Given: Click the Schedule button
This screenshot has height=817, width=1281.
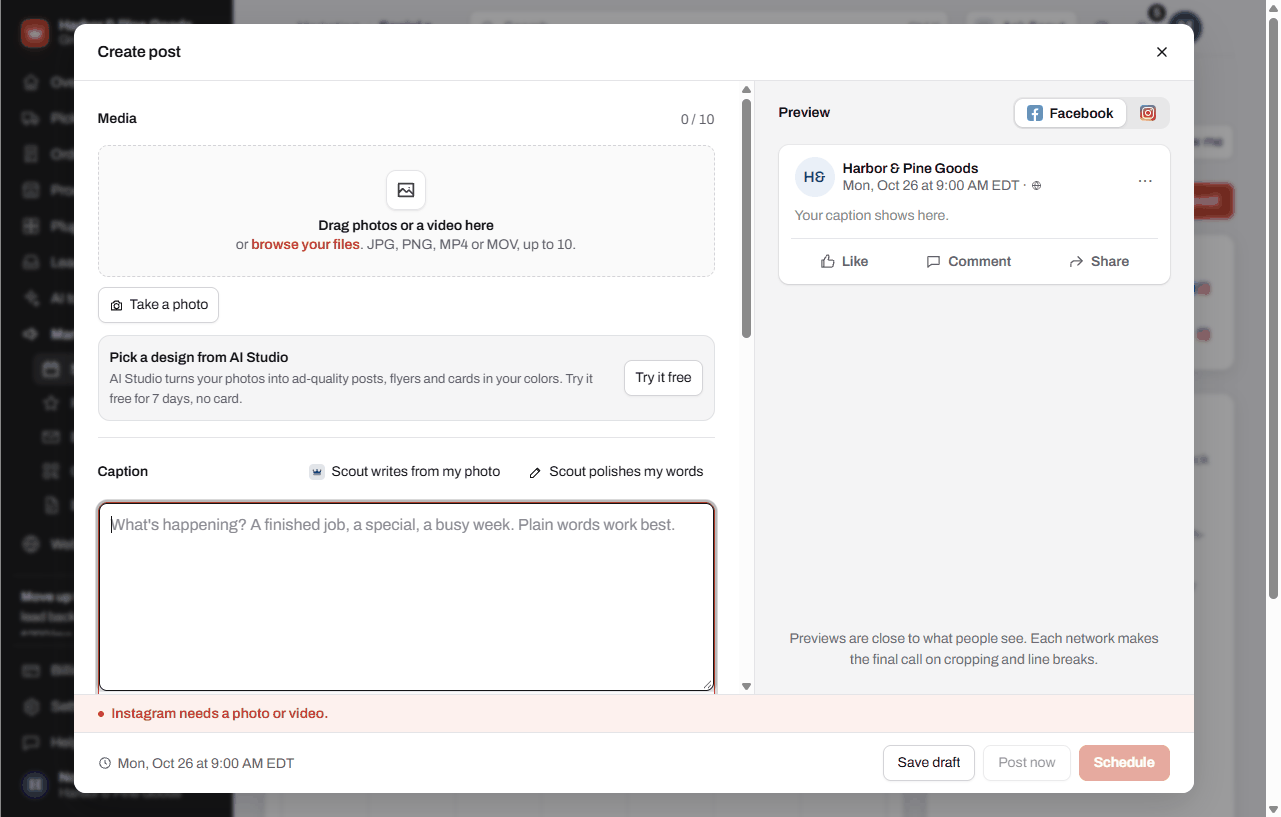Looking at the screenshot, I should click(1124, 763).
